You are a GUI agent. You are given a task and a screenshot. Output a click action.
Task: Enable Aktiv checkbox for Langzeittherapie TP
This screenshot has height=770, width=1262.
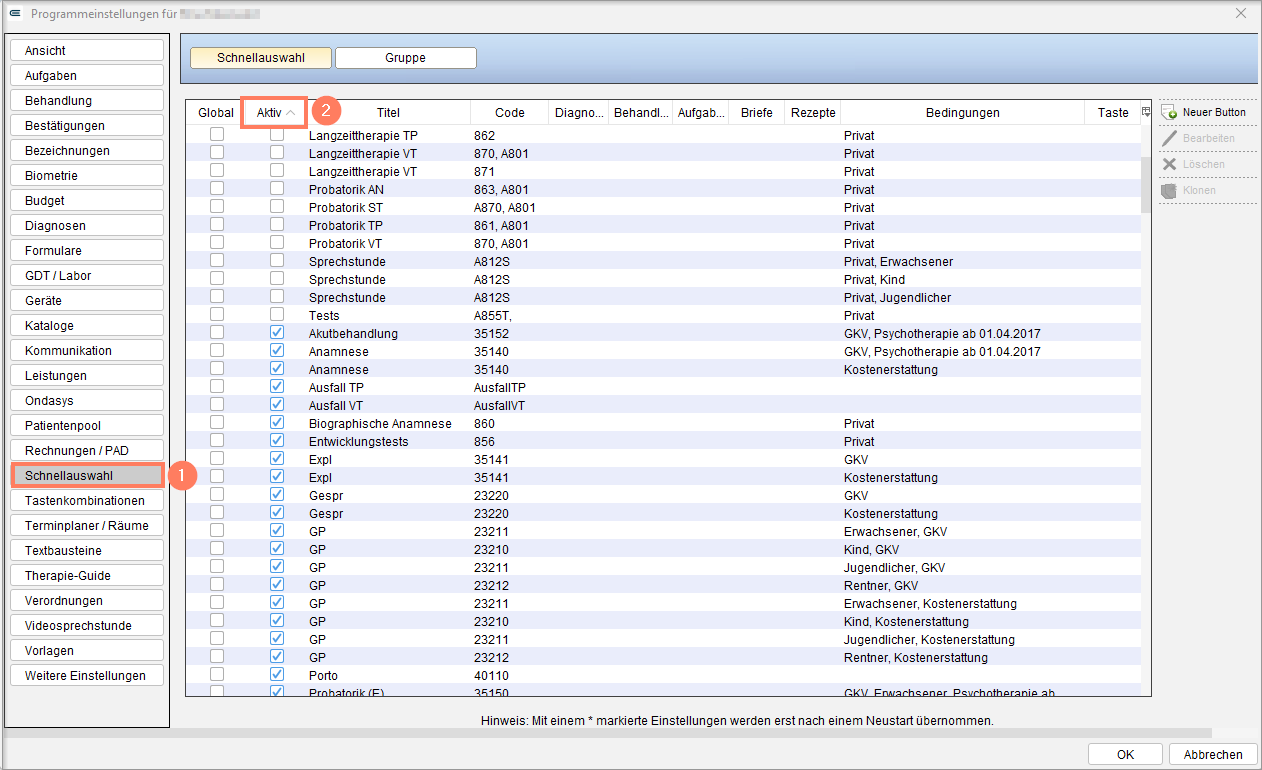pos(277,135)
